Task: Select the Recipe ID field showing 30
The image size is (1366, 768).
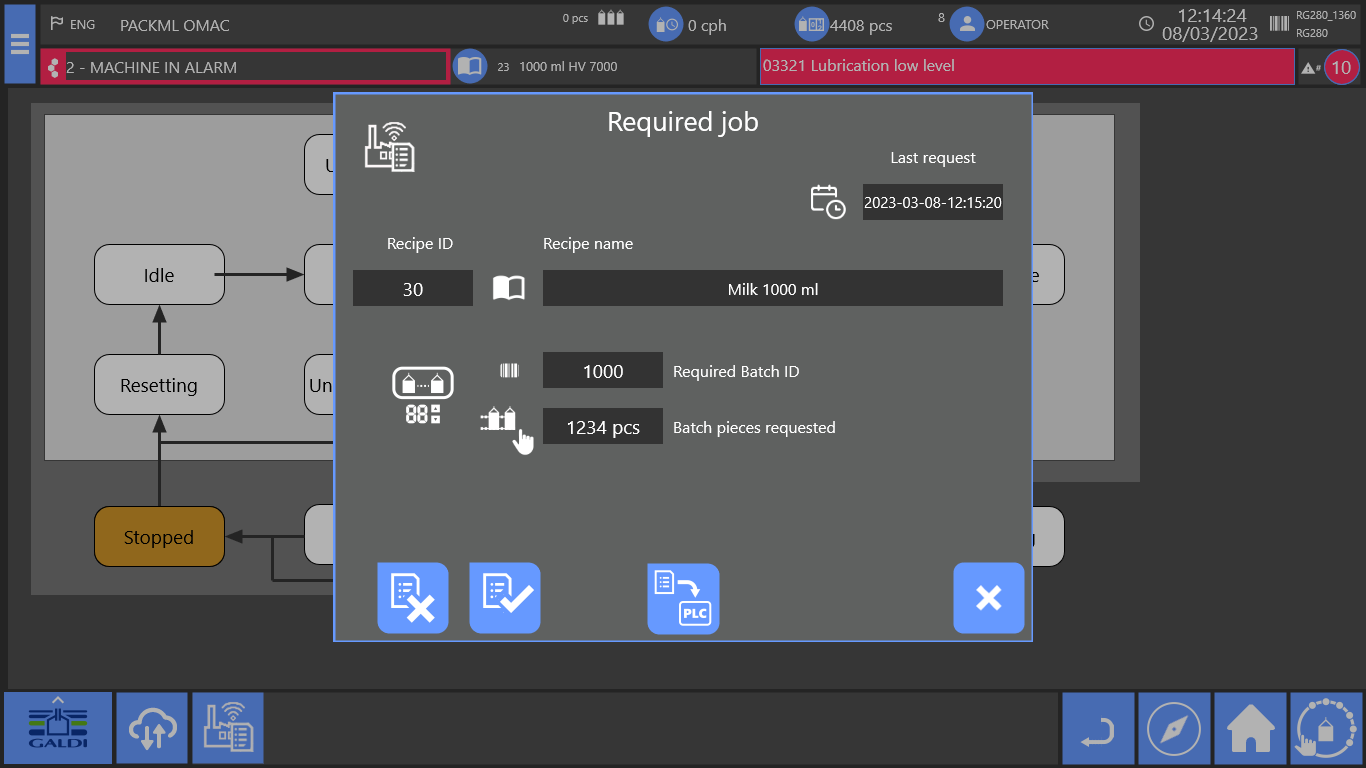Action: point(413,289)
